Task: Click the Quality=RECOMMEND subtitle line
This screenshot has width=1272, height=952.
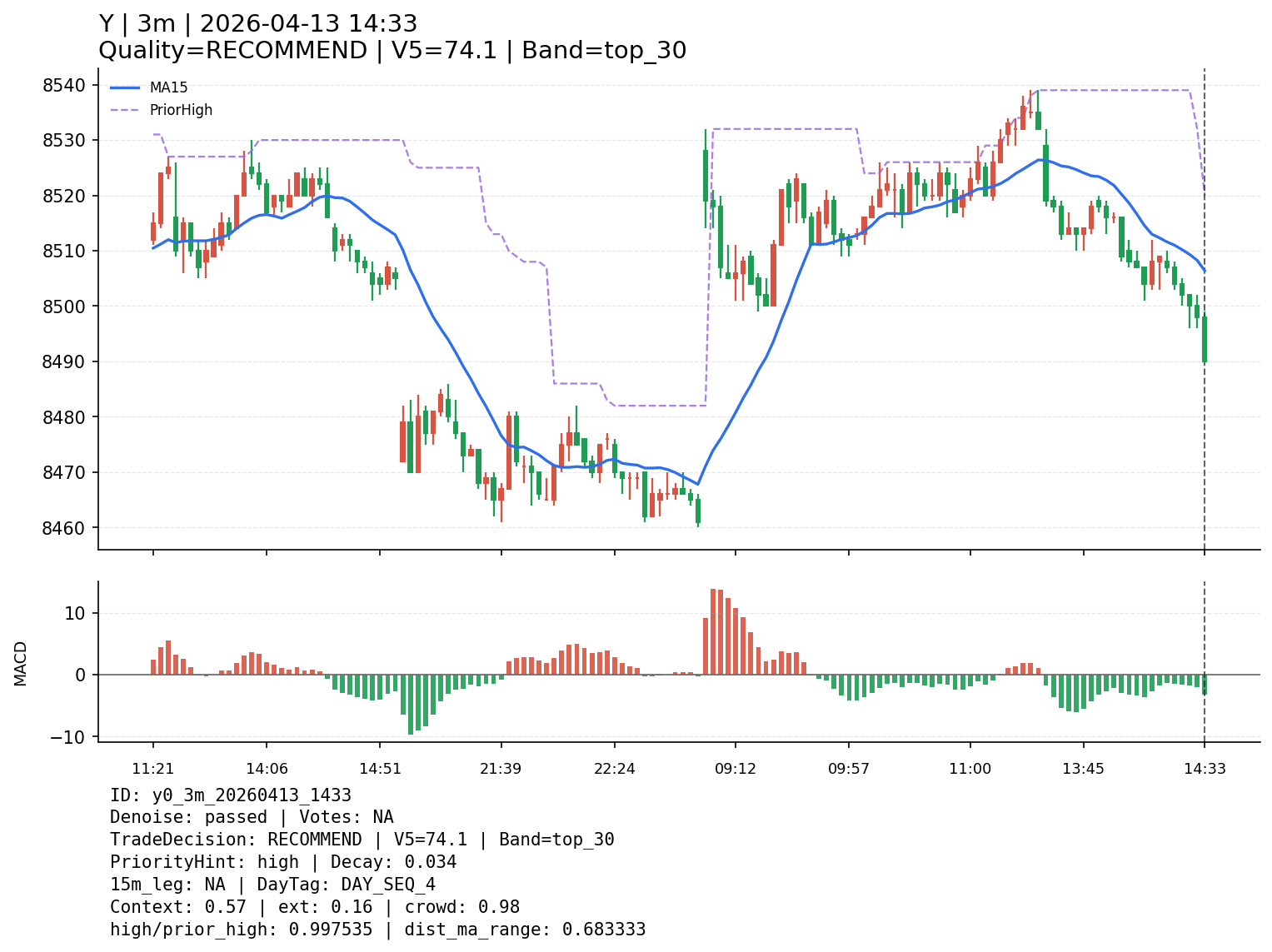Action: [392, 51]
